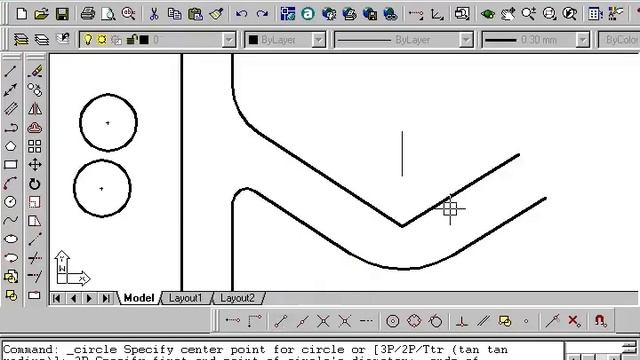This screenshot has width=640, height=360.
Task: Click Snap to Tangent icon
Action: (x=436, y=321)
